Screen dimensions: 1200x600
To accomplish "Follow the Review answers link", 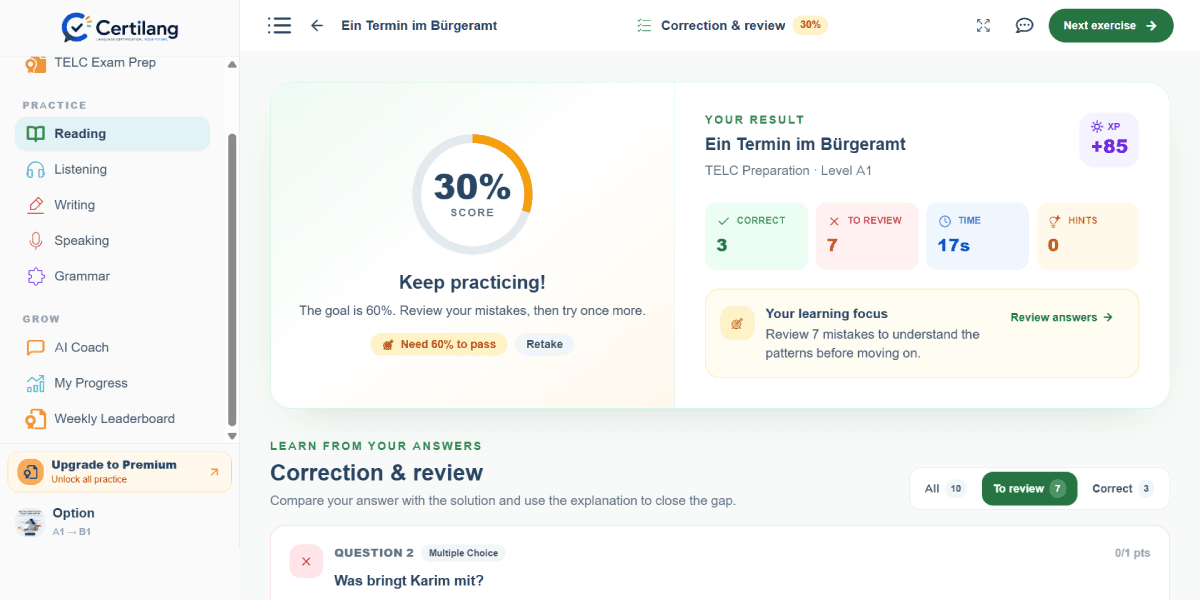I will pyautogui.click(x=1062, y=317).
